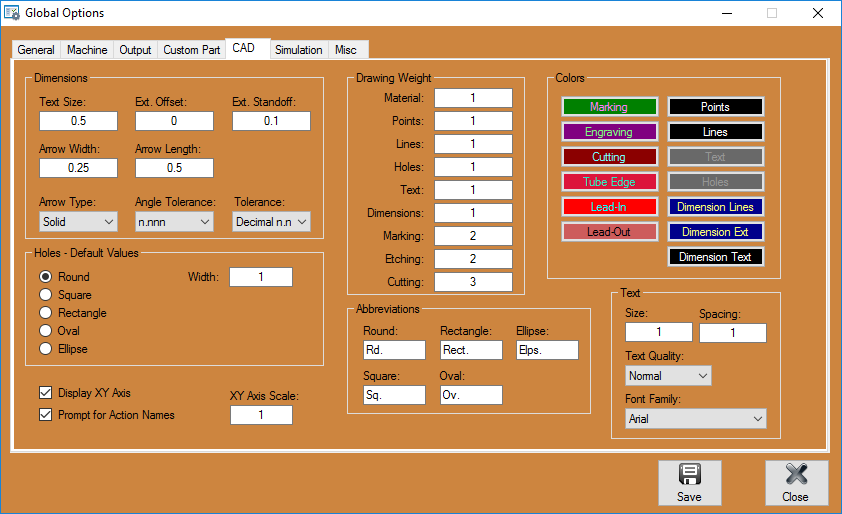Screen dimensions: 842x514
Task: Click the Tube Edge color swatch
Action: tap(609, 182)
